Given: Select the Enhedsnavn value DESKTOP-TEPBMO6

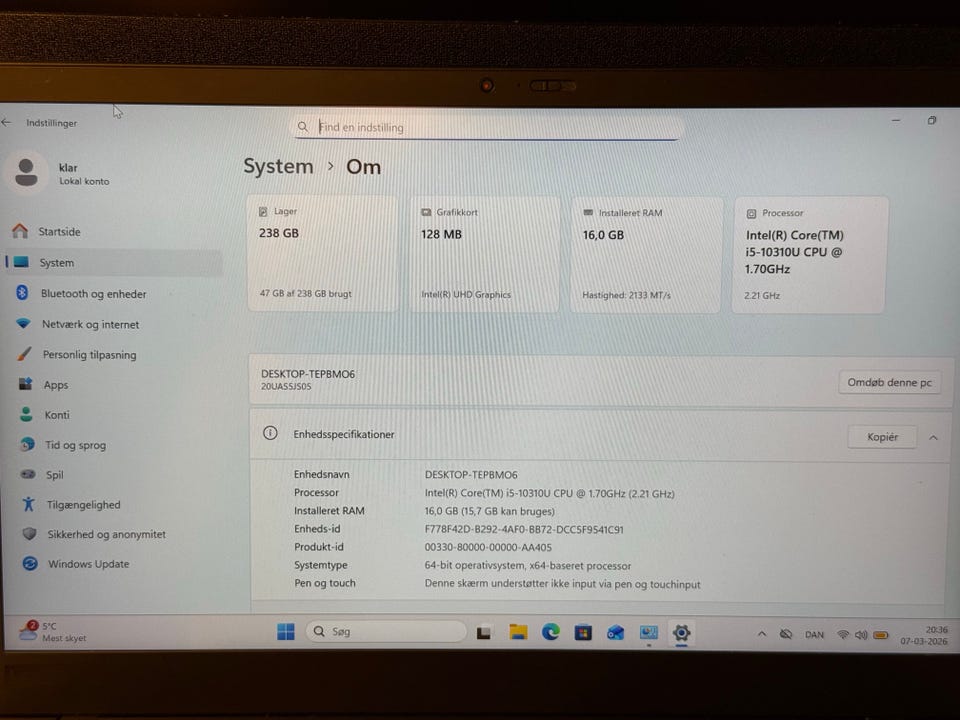Looking at the screenshot, I should coord(471,474).
